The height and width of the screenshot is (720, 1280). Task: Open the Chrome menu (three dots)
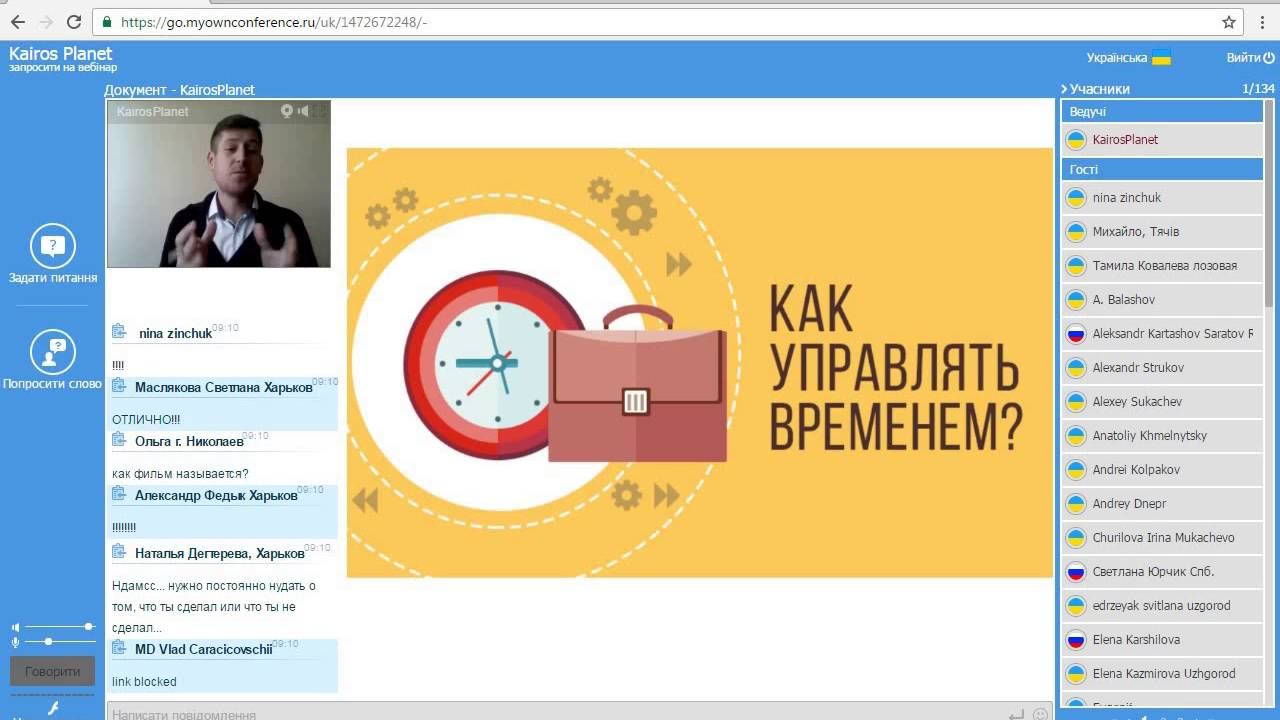click(x=1262, y=21)
